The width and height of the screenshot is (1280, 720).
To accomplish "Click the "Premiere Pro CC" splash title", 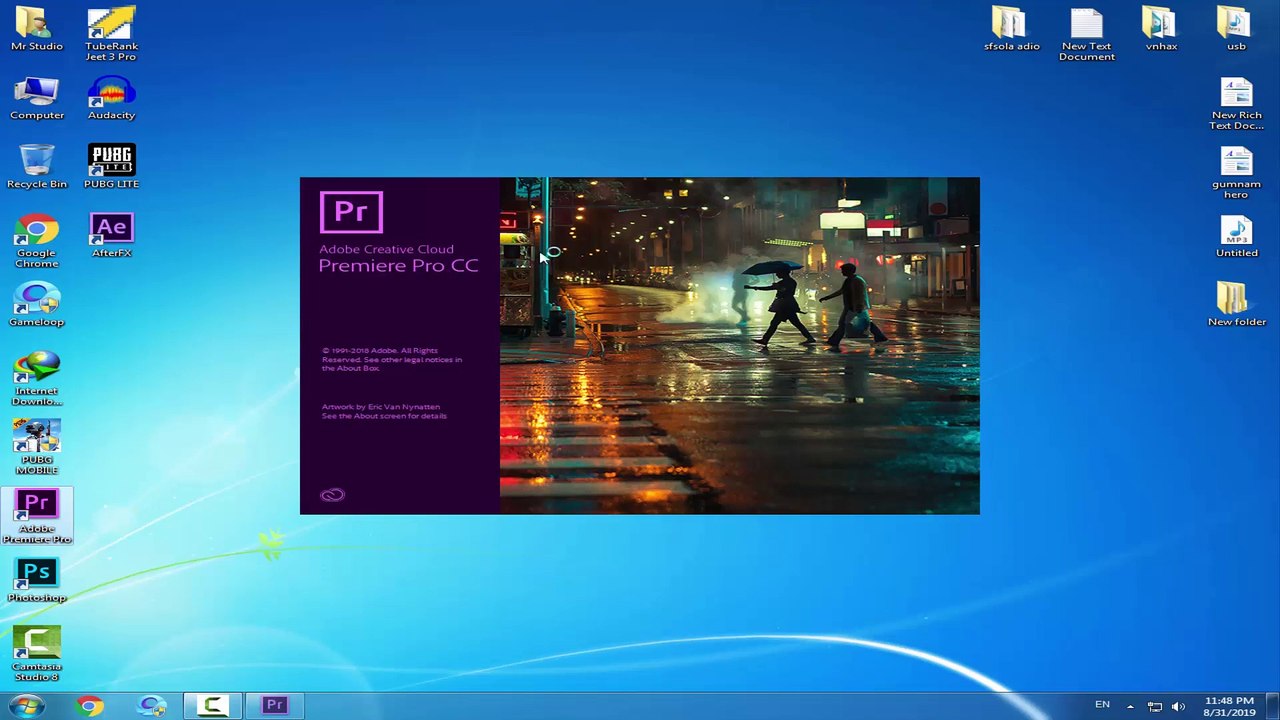I will (398, 266).
